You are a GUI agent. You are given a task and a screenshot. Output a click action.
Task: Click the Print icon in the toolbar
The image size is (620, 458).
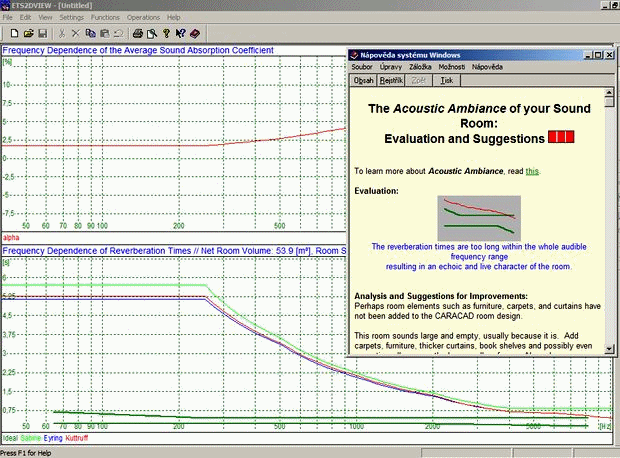click(x=138, y=34)
